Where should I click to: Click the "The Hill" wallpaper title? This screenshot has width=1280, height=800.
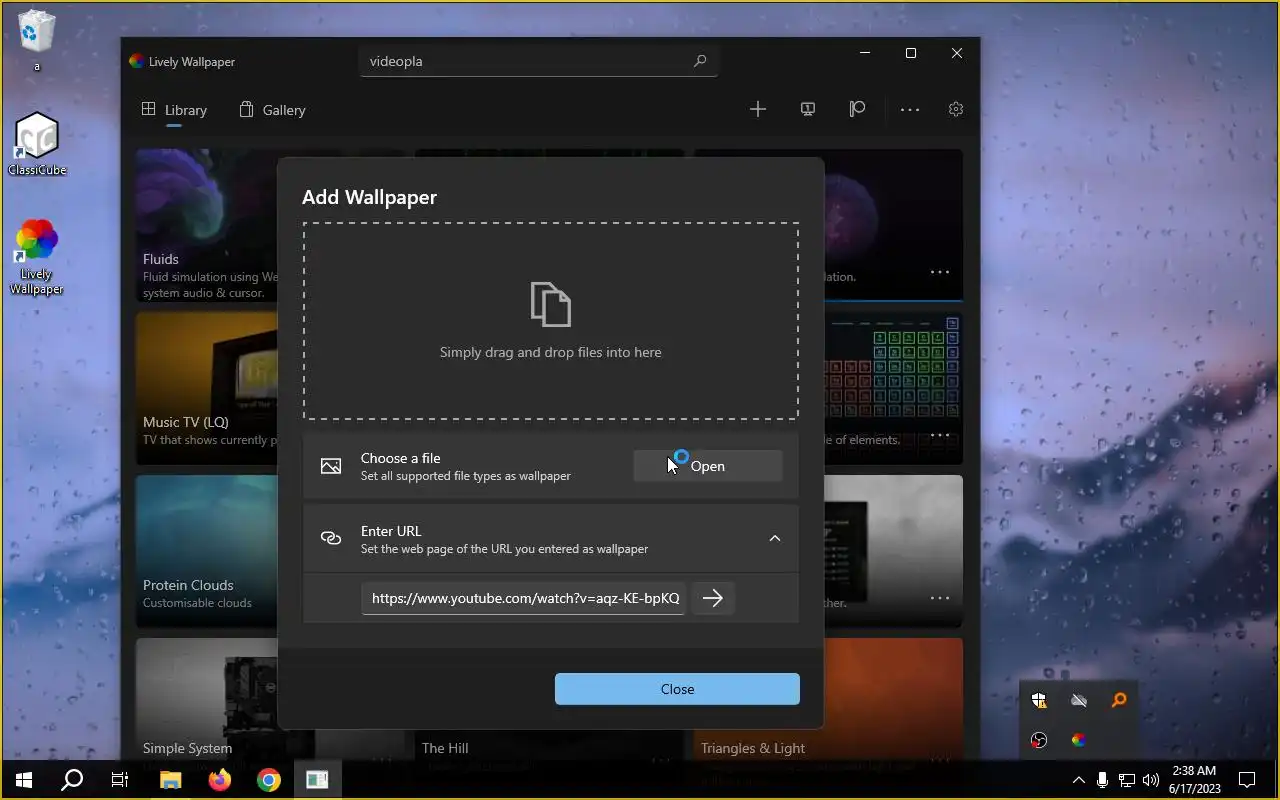point(445,748)
